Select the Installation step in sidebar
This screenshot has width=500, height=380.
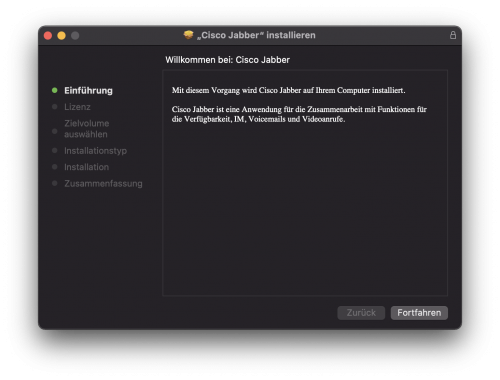(x=86, y=167)
